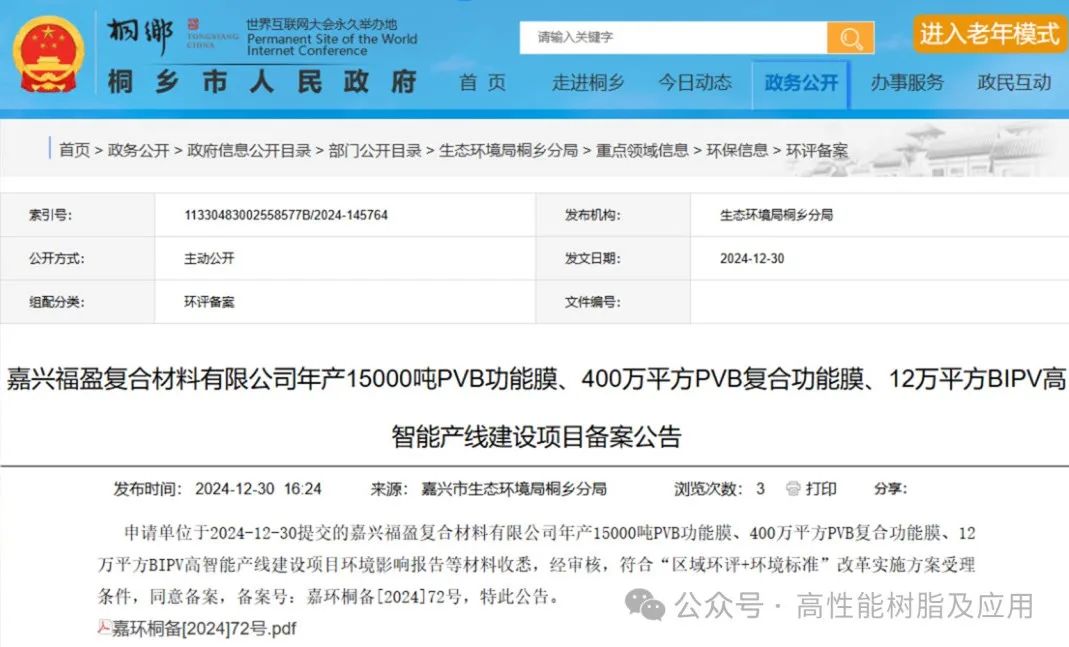Open the 政民互动 navigation tab
Viewport: 1069px width, 647px height.
pyautogui.click(x=1014, y=83)
